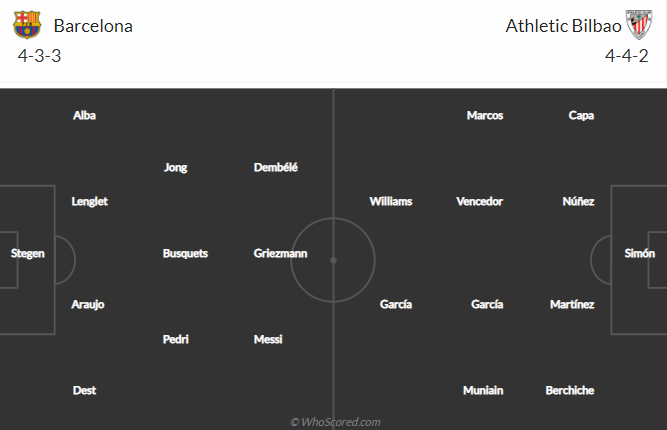Select Jong in Barcelona's midfield
The image size is (667, 430).
(175, 168)
